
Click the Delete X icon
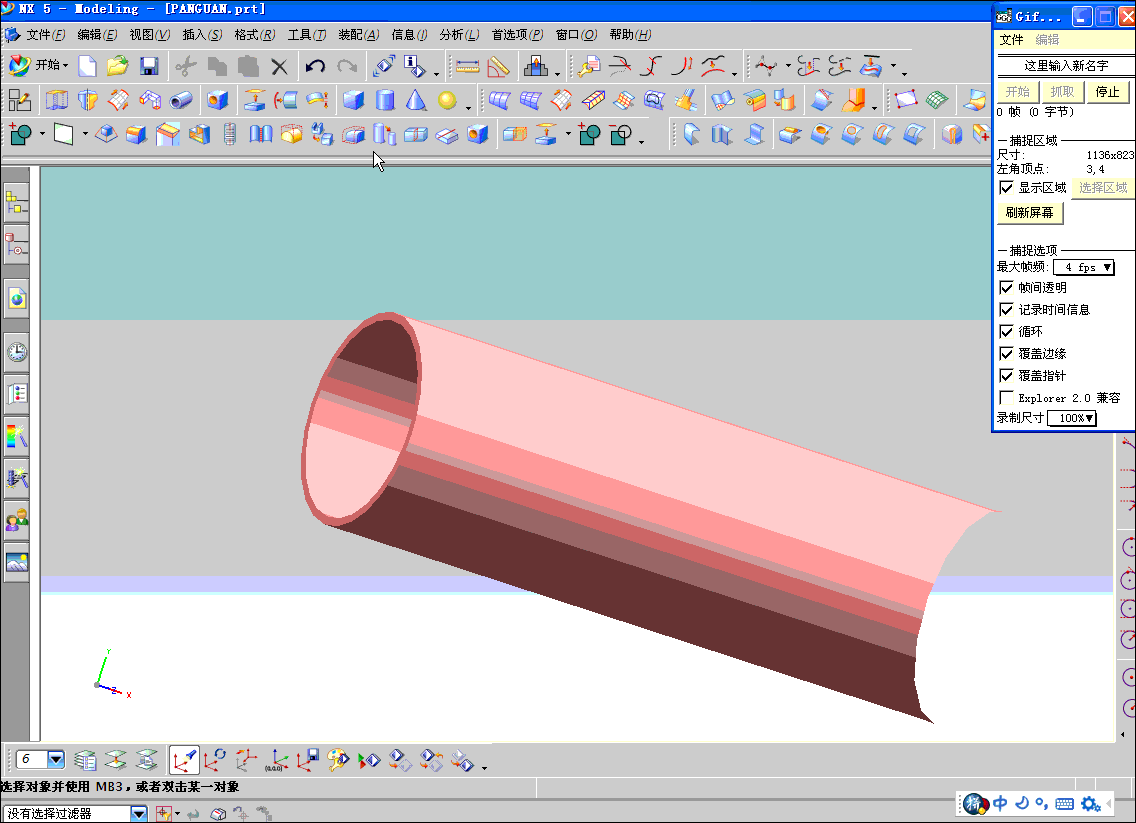tap(279, 67)
